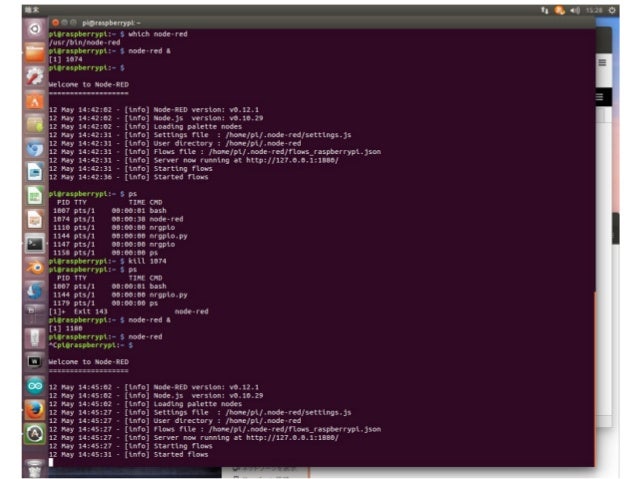Click the 14:42:02 Node-RED version line
Screen dimensions: 638x479
154,110
